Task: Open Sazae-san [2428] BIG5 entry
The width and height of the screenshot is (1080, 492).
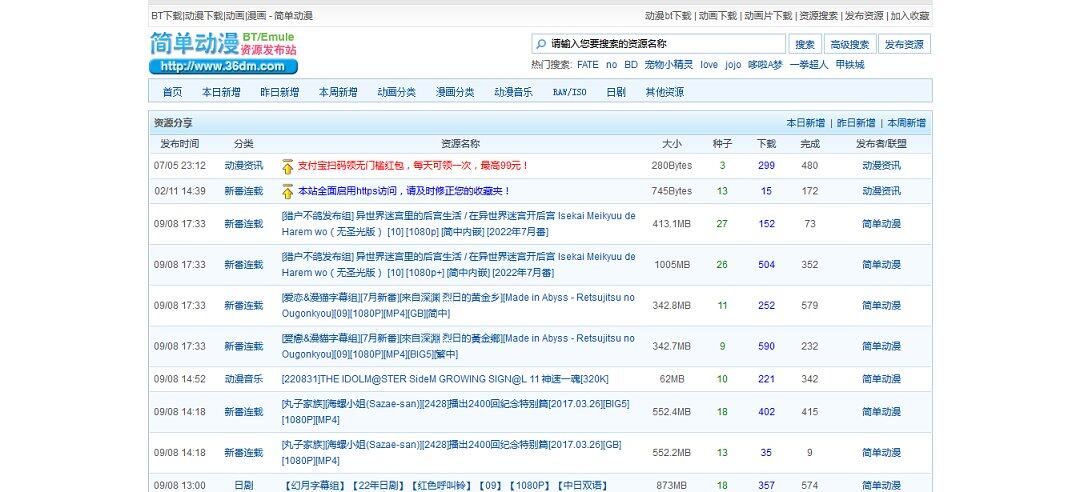Action: point(455,411)
